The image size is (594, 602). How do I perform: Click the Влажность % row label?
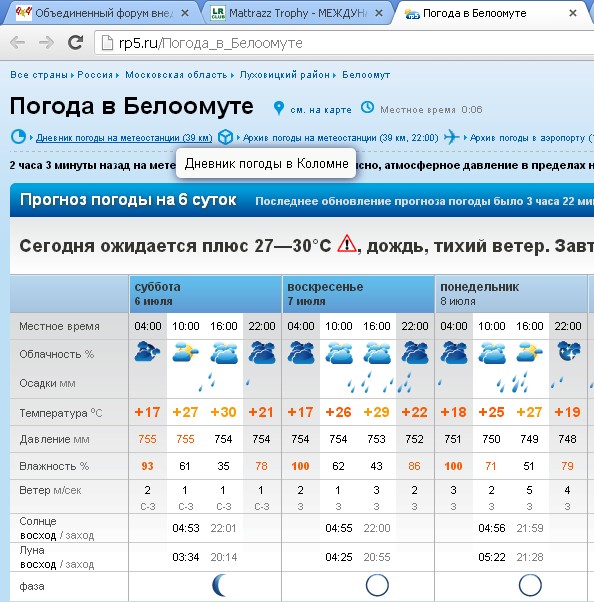pyautogui.click(x=54, y=466)
